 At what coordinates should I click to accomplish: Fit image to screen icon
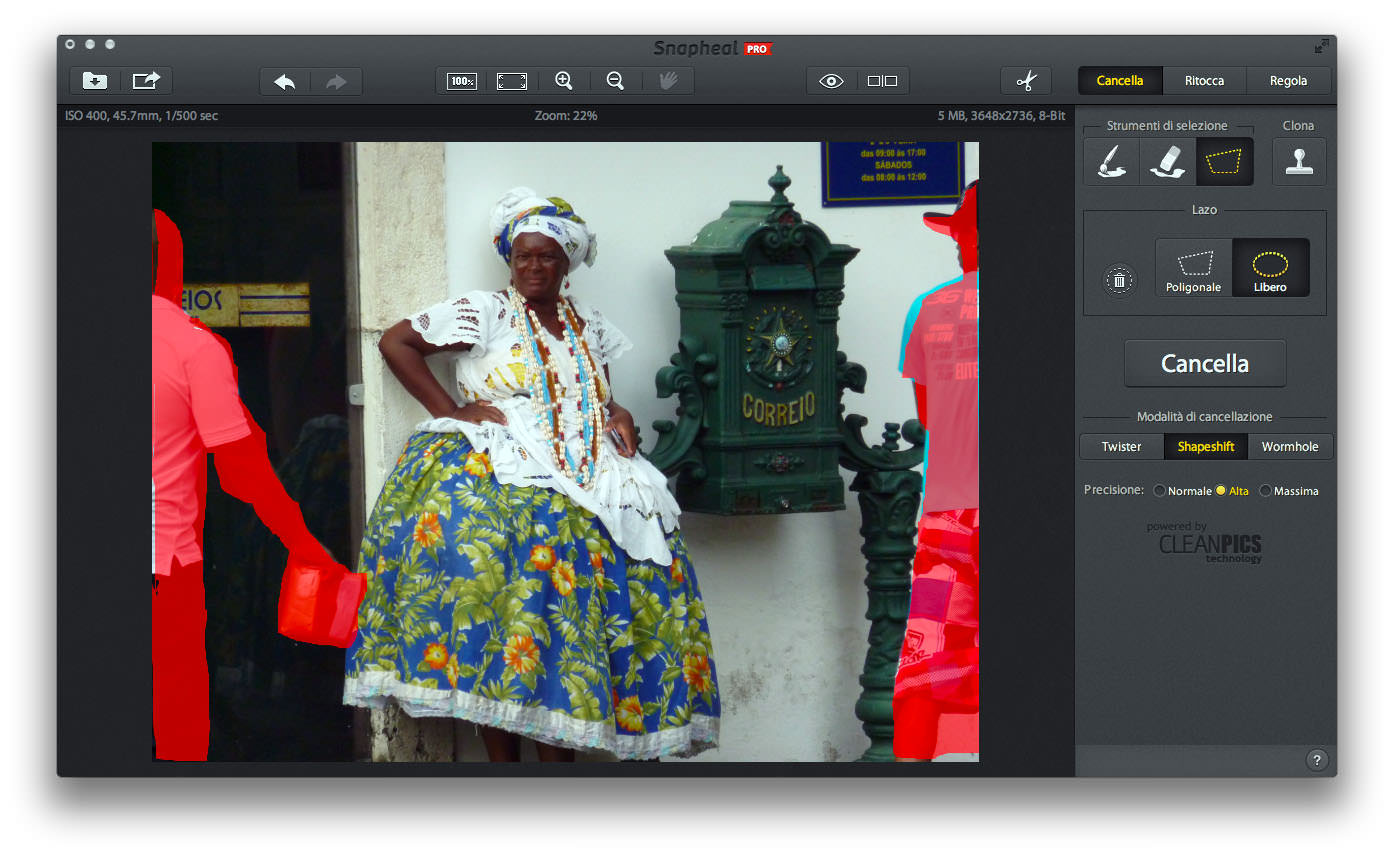pyautogui.click(x=512, y=81)
